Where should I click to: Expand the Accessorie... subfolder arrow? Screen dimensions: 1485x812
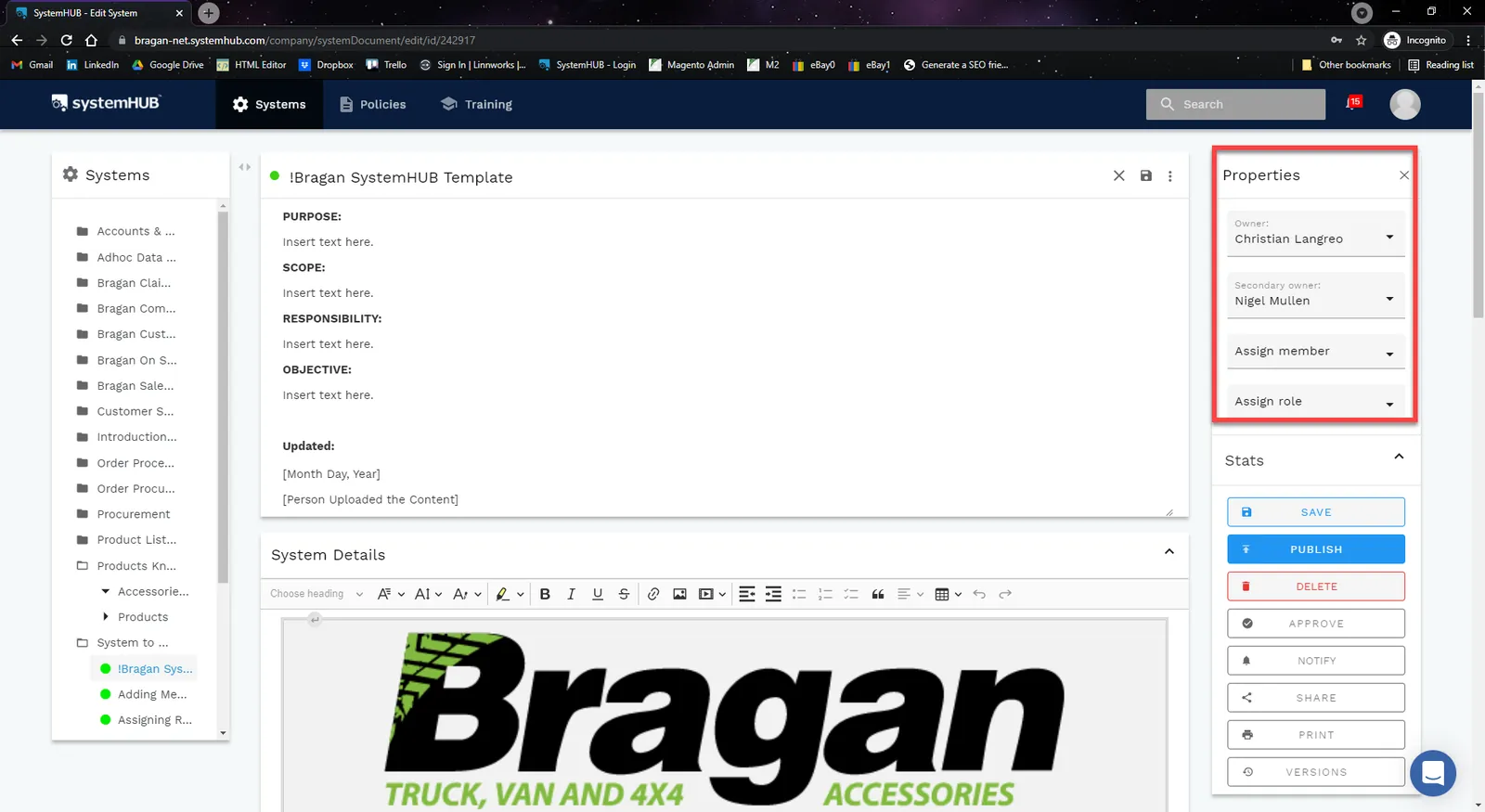coord(106,591)
